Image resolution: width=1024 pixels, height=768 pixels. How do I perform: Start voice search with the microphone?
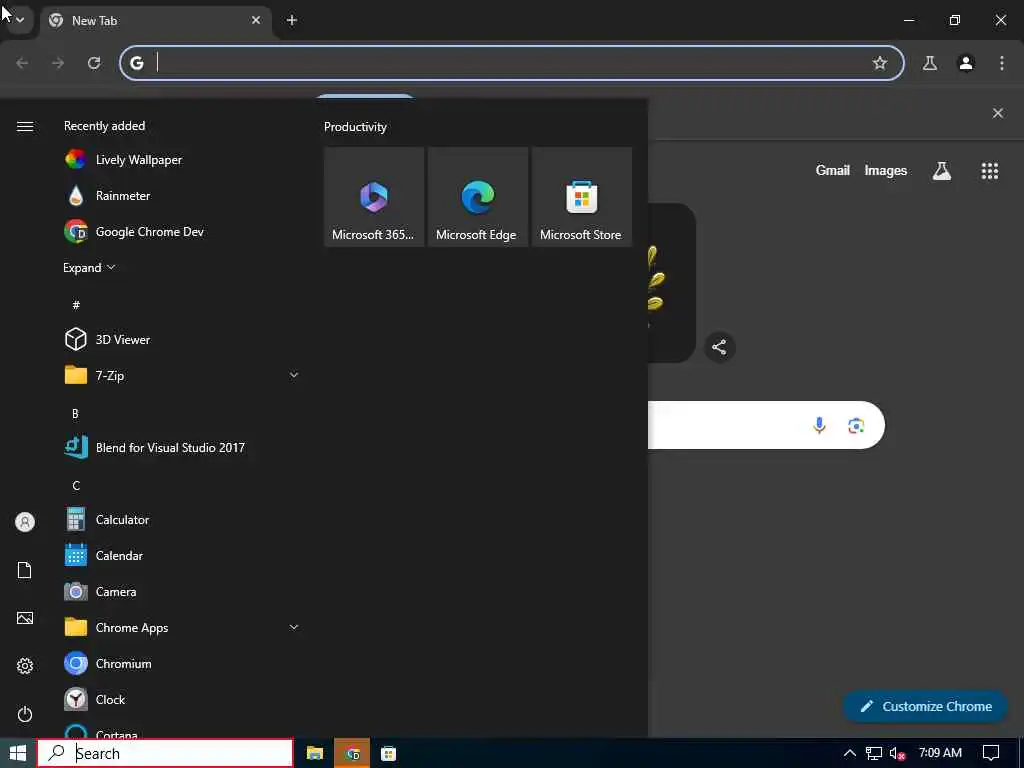[819, 425]
